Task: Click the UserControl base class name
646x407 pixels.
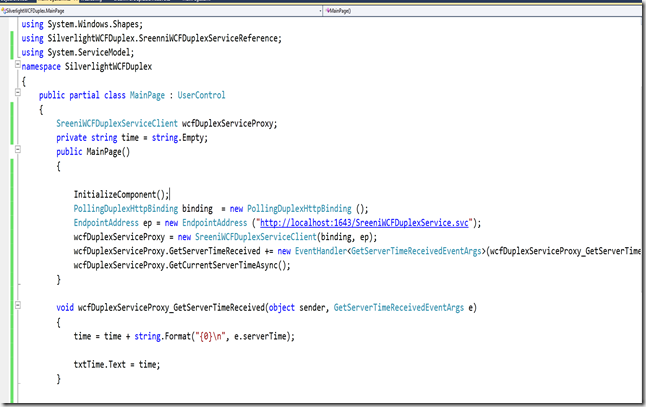Action: [201, 95]
